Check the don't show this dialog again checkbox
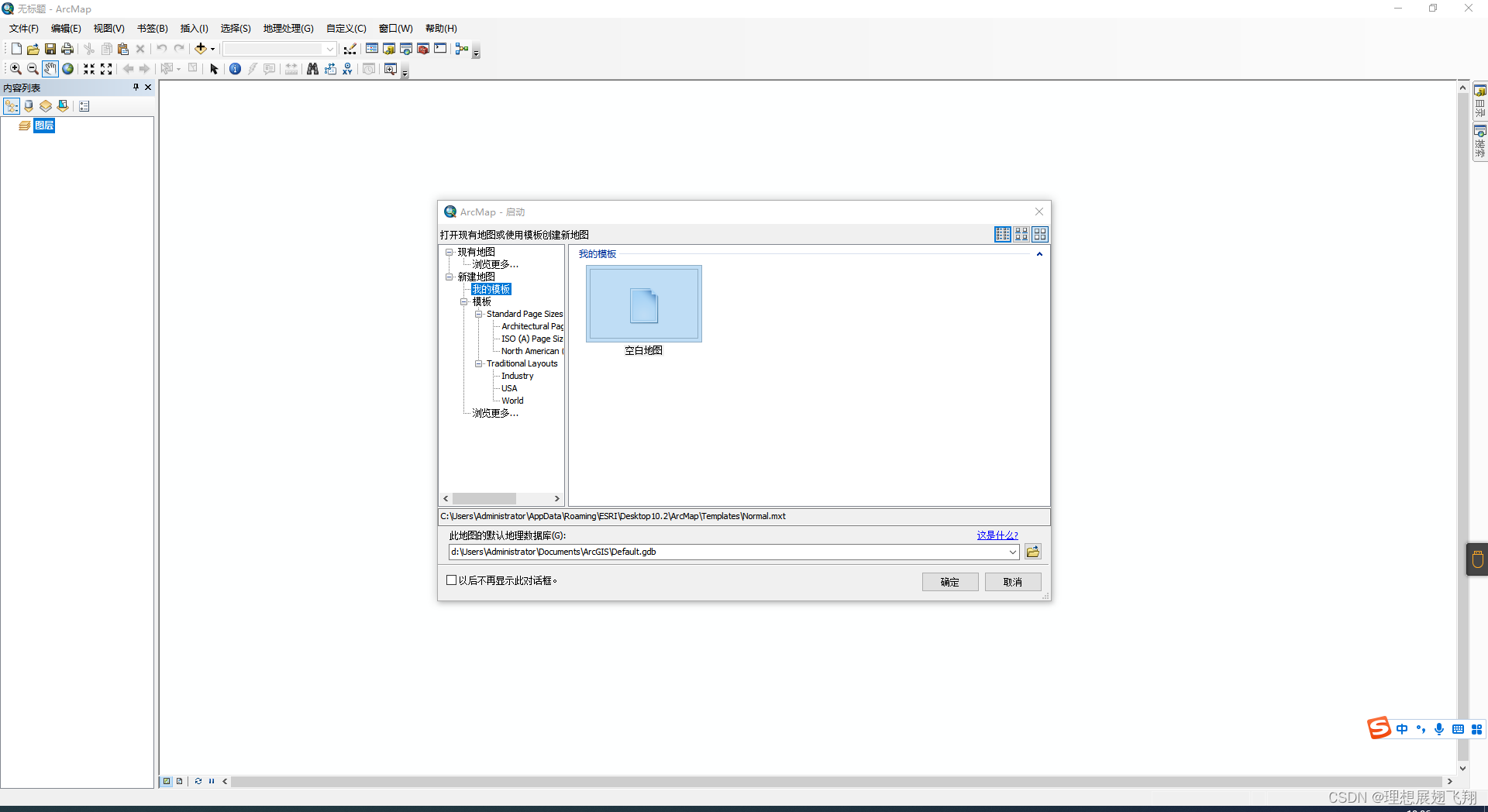This screenshot has width=1488, height=812. [451, 580]
